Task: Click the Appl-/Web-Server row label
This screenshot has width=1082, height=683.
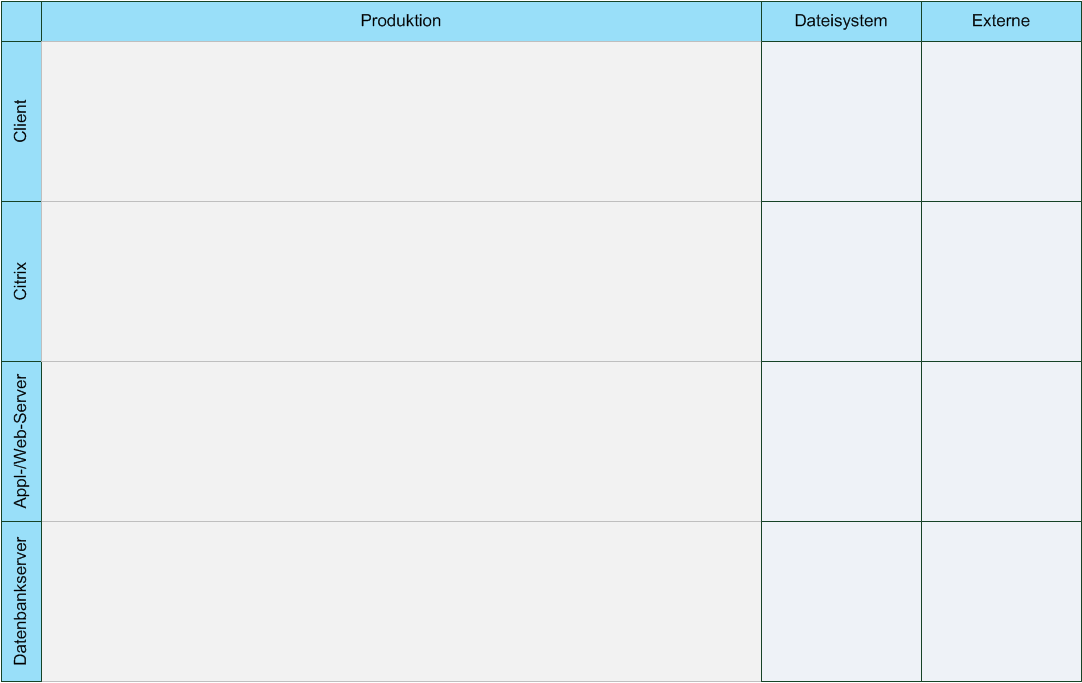Action: click(x=21, y=441)
